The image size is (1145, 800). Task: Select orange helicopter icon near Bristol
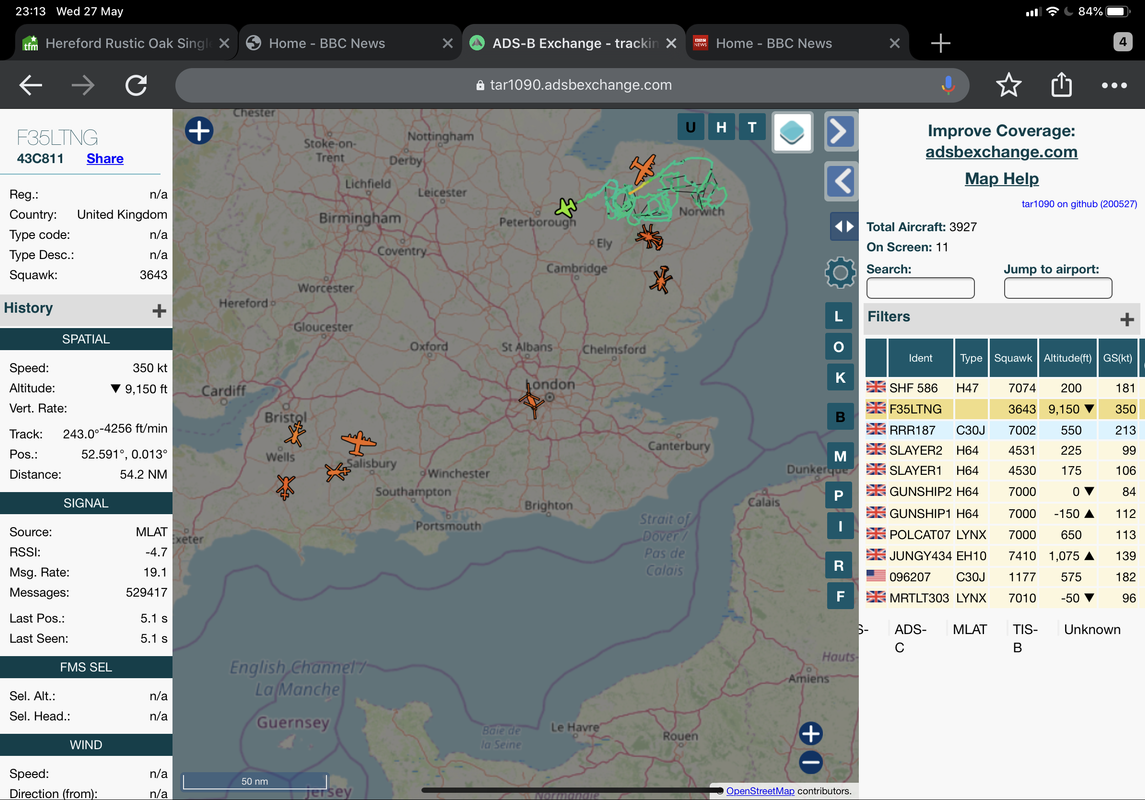(295, 434)
